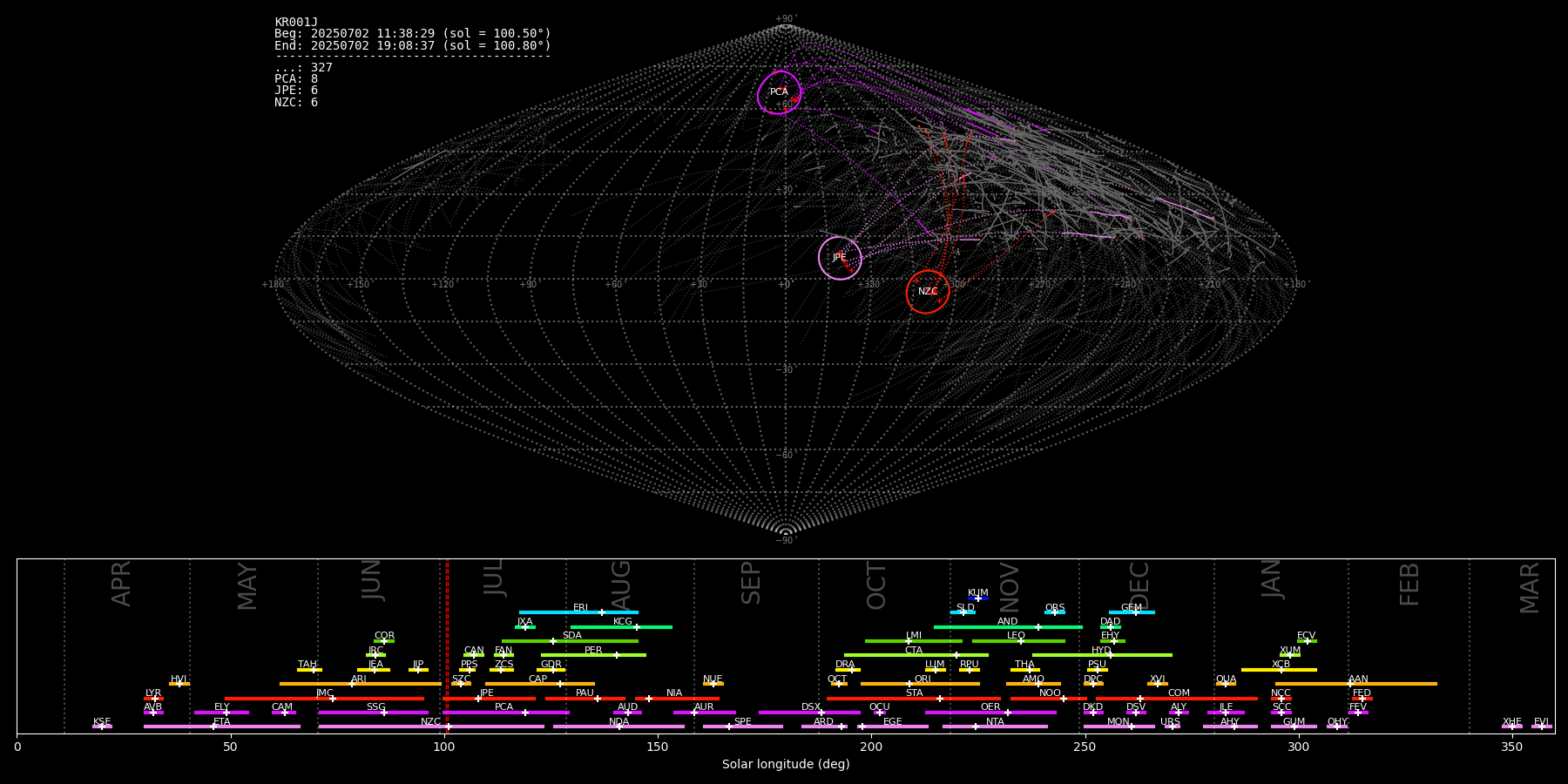1568x784 pixels.
Task: Click the 150 tick on solar longitude axis
Action: pos(658,747)
